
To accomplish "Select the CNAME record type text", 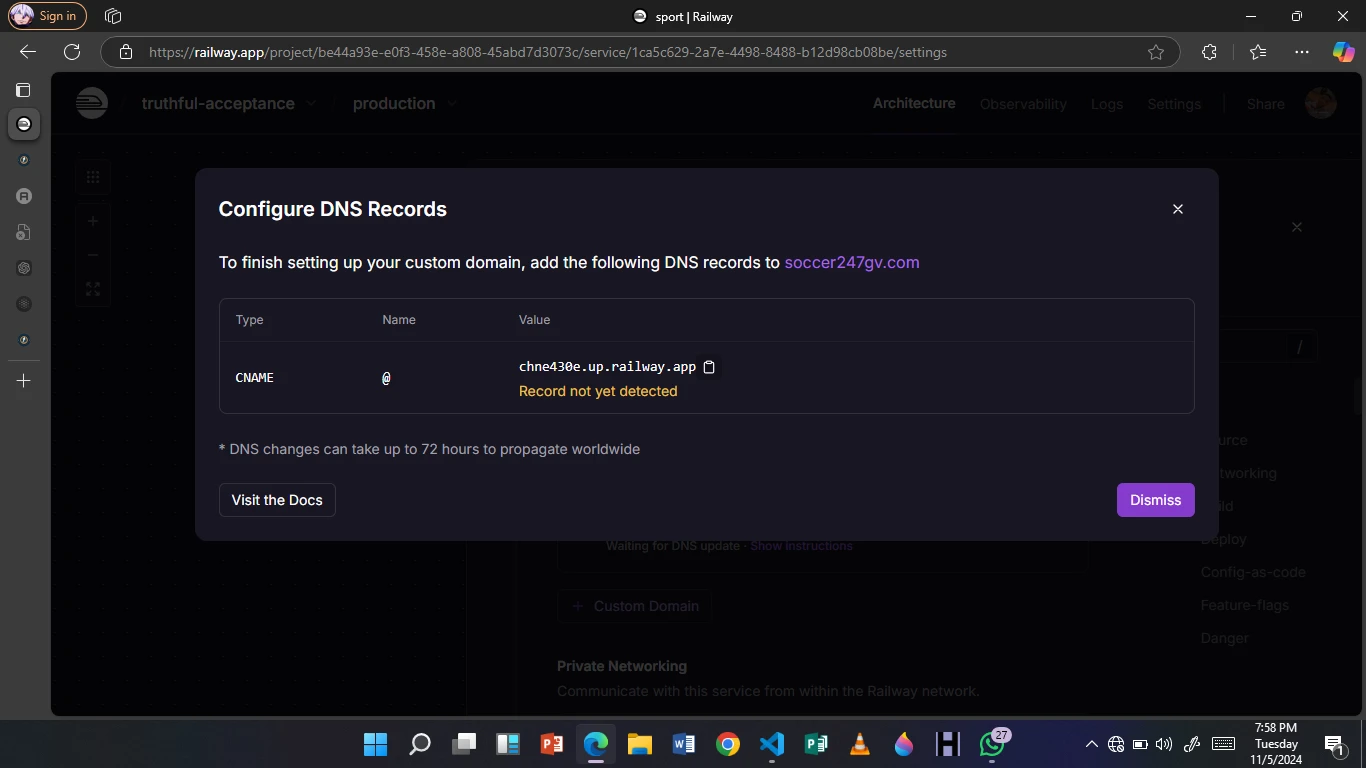I will click(x=254, y=378).
